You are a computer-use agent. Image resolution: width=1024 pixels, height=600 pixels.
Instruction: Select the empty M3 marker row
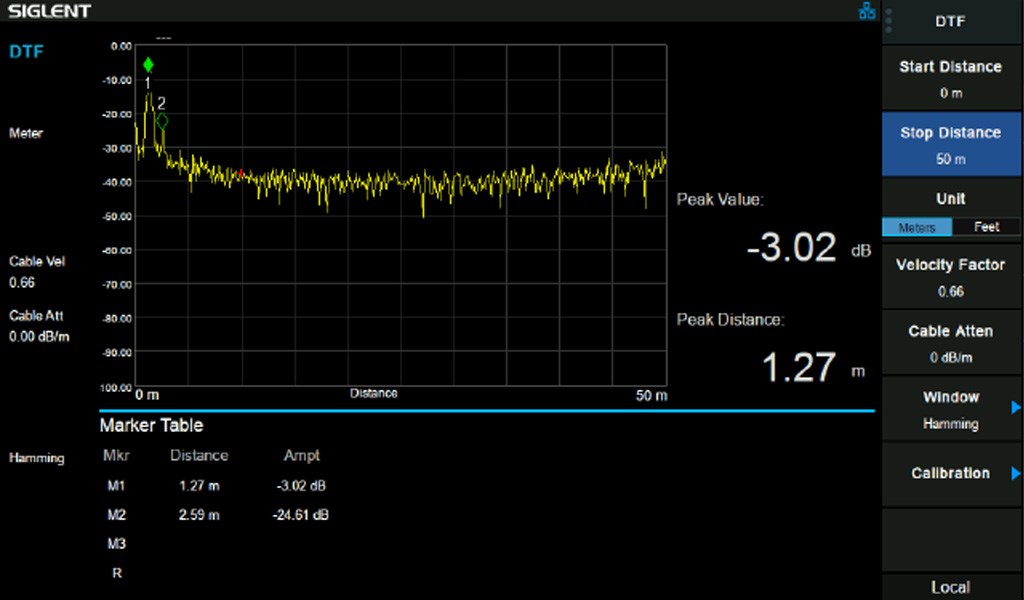(x=116, y=544)
